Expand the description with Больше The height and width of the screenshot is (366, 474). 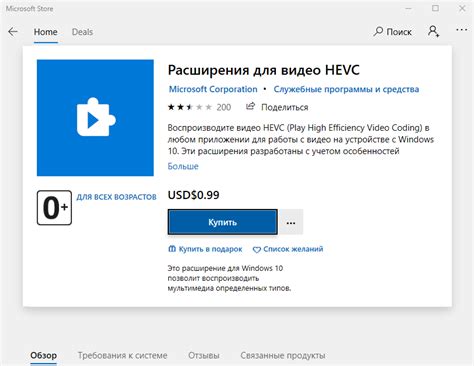click(183, 166)
